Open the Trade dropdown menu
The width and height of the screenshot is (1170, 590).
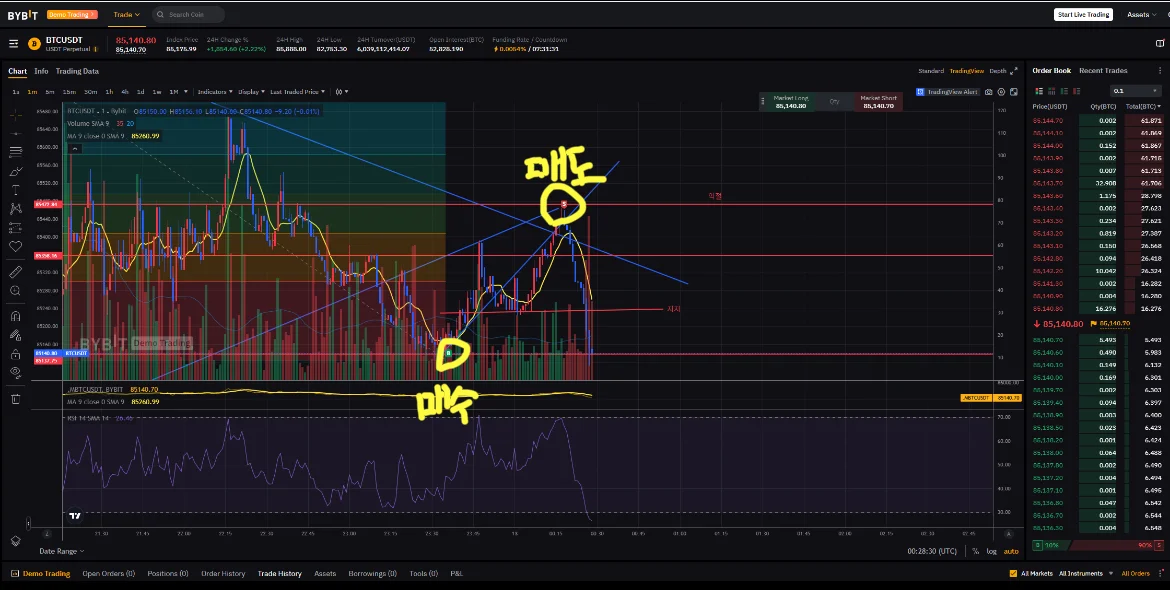tap(127, 14)
